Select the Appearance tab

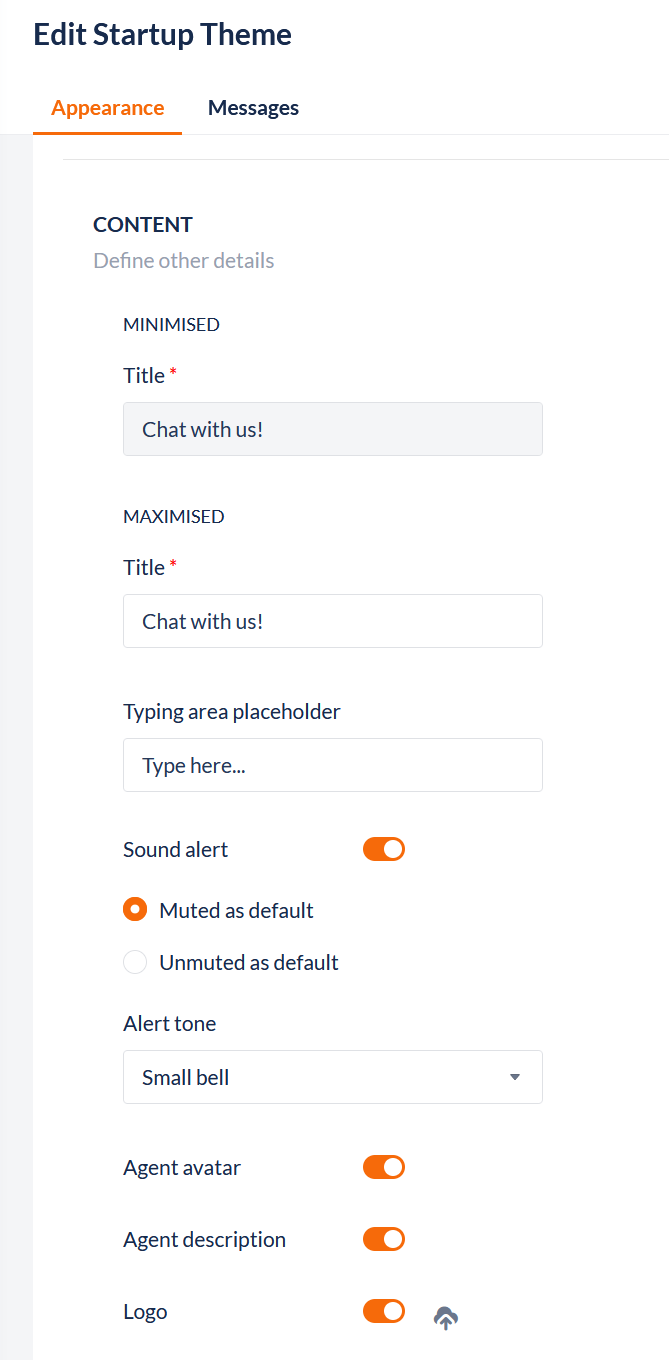pos(108,108)
